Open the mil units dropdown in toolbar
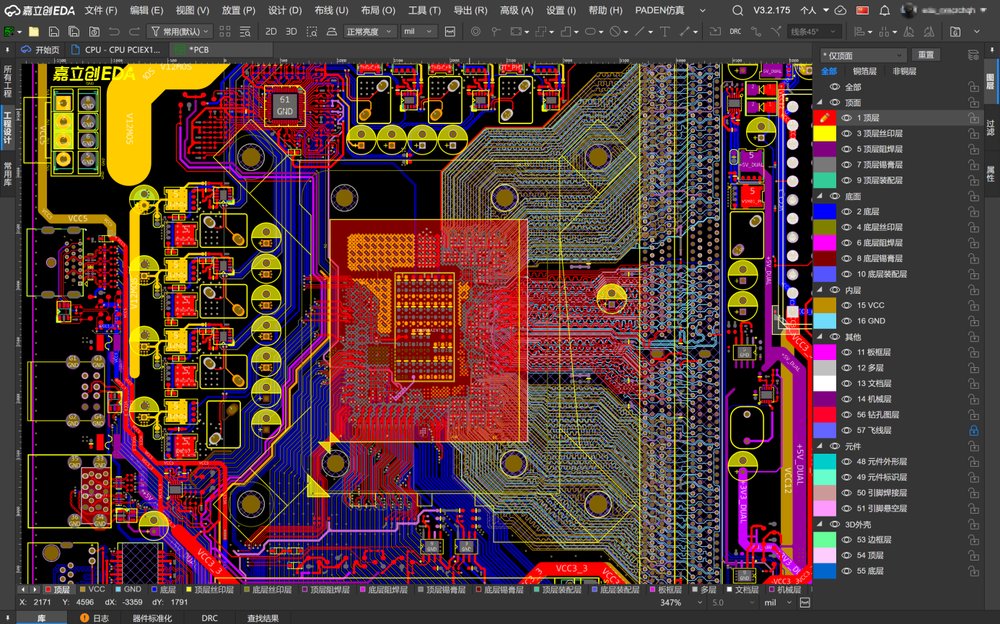Viewport: 1000px width, 624px height. tap(419, 31)
